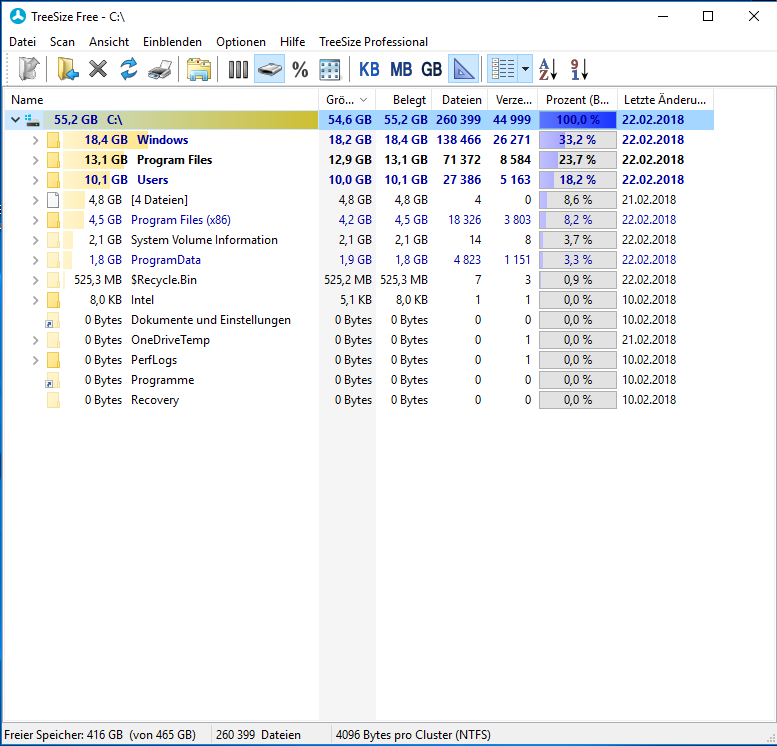Select the Users folder icon
This screenshot has width=777, height=746.
pyautogui.click(x=53, y=180)
